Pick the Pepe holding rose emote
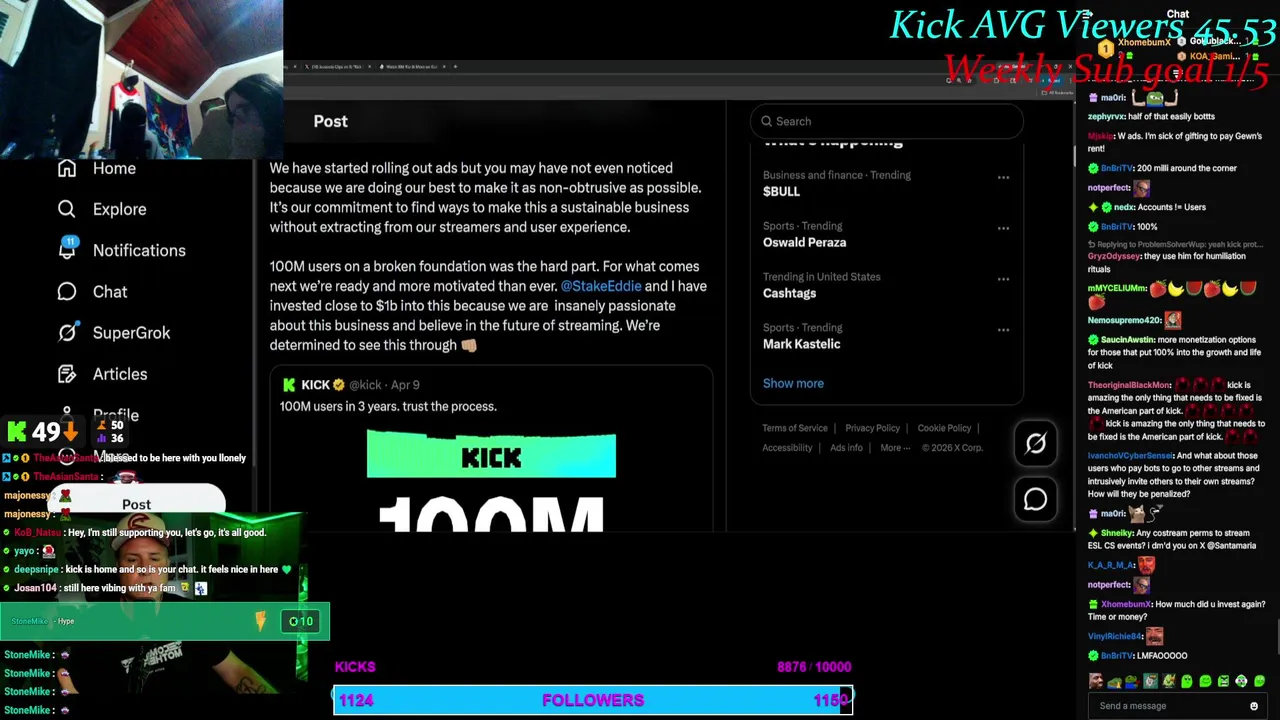Screen dimensions: 1280x720 click(x=1132, y=681)
